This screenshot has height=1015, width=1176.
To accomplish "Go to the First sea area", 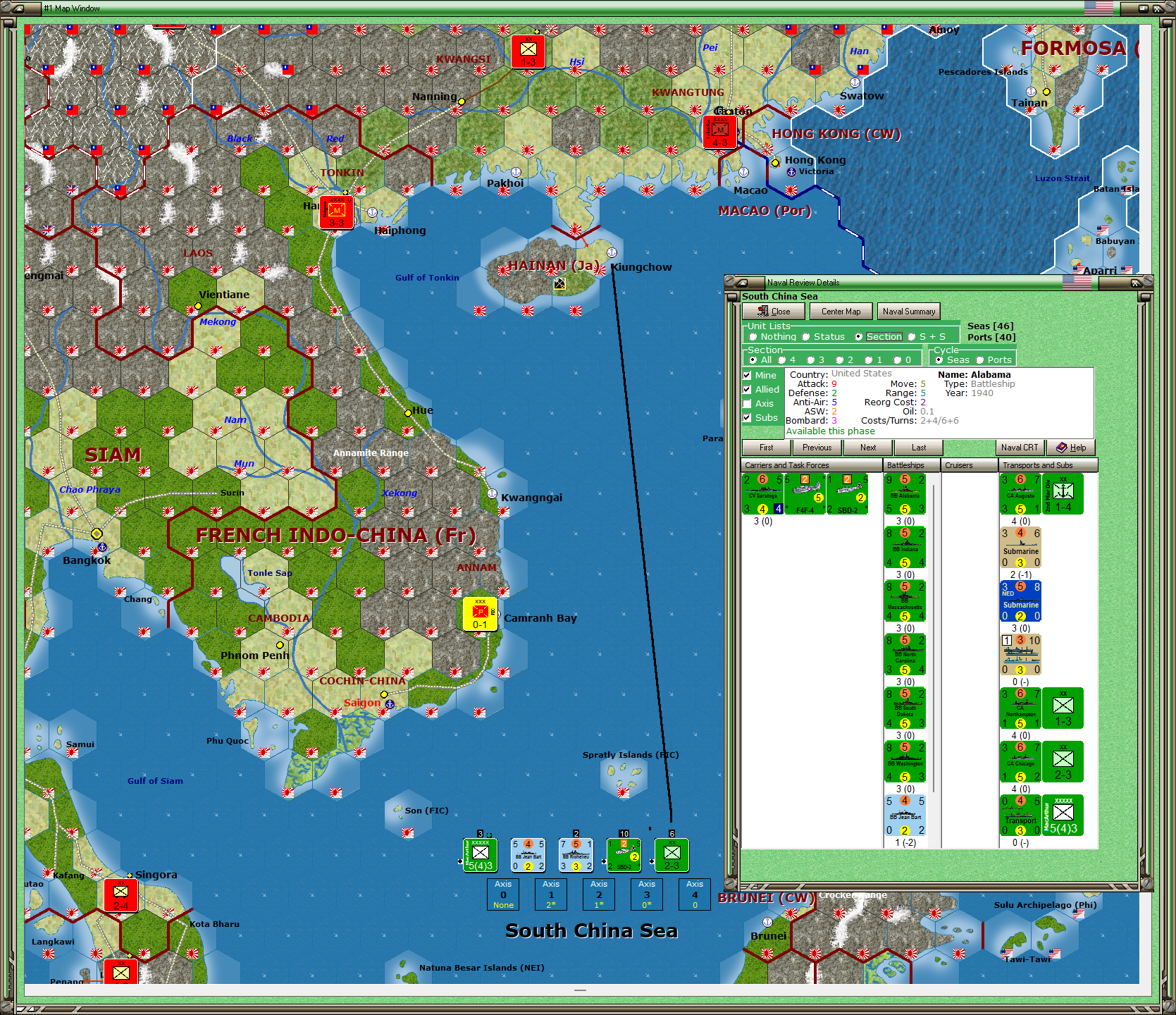I will coord(767,448).
